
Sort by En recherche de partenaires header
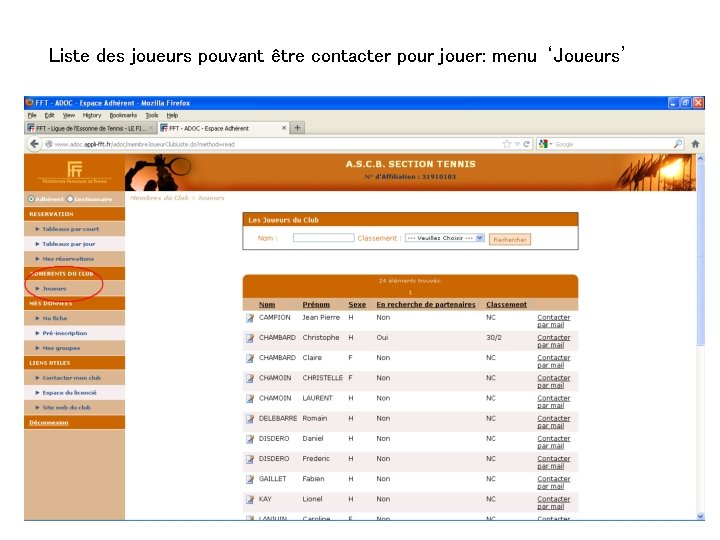pyautogui.click(x=426, y=304)
